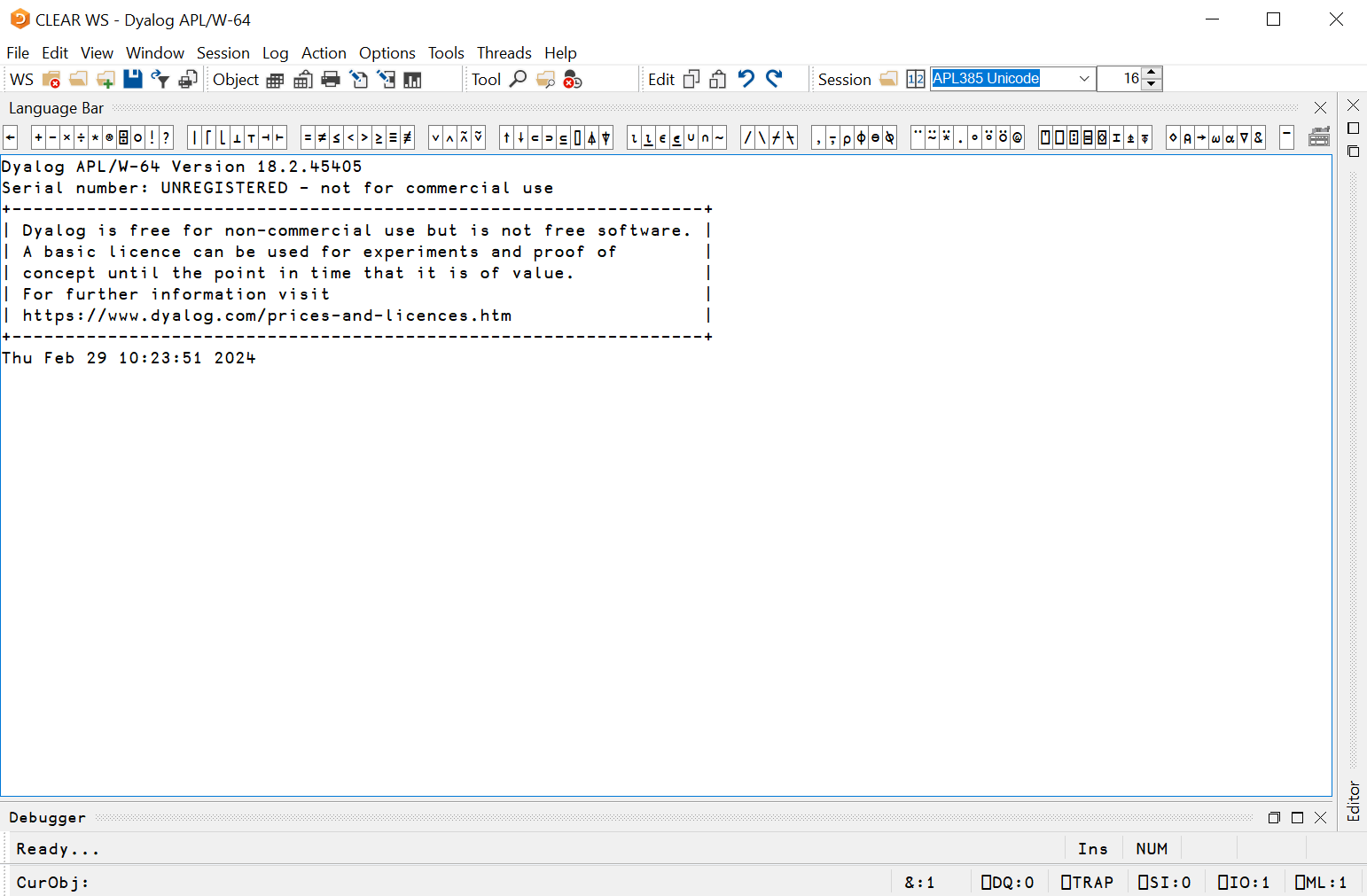The width and height of the screenshot is (1367, 896).
Task: Click the Session toolbar folder icon
Action: tap(889, 80)
